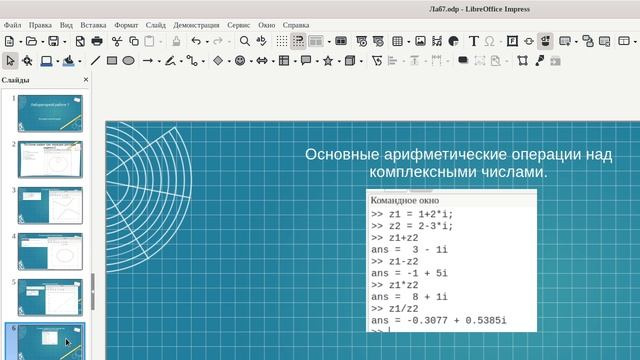
Task: Activate the Select arrow tool
Action: 10,61
